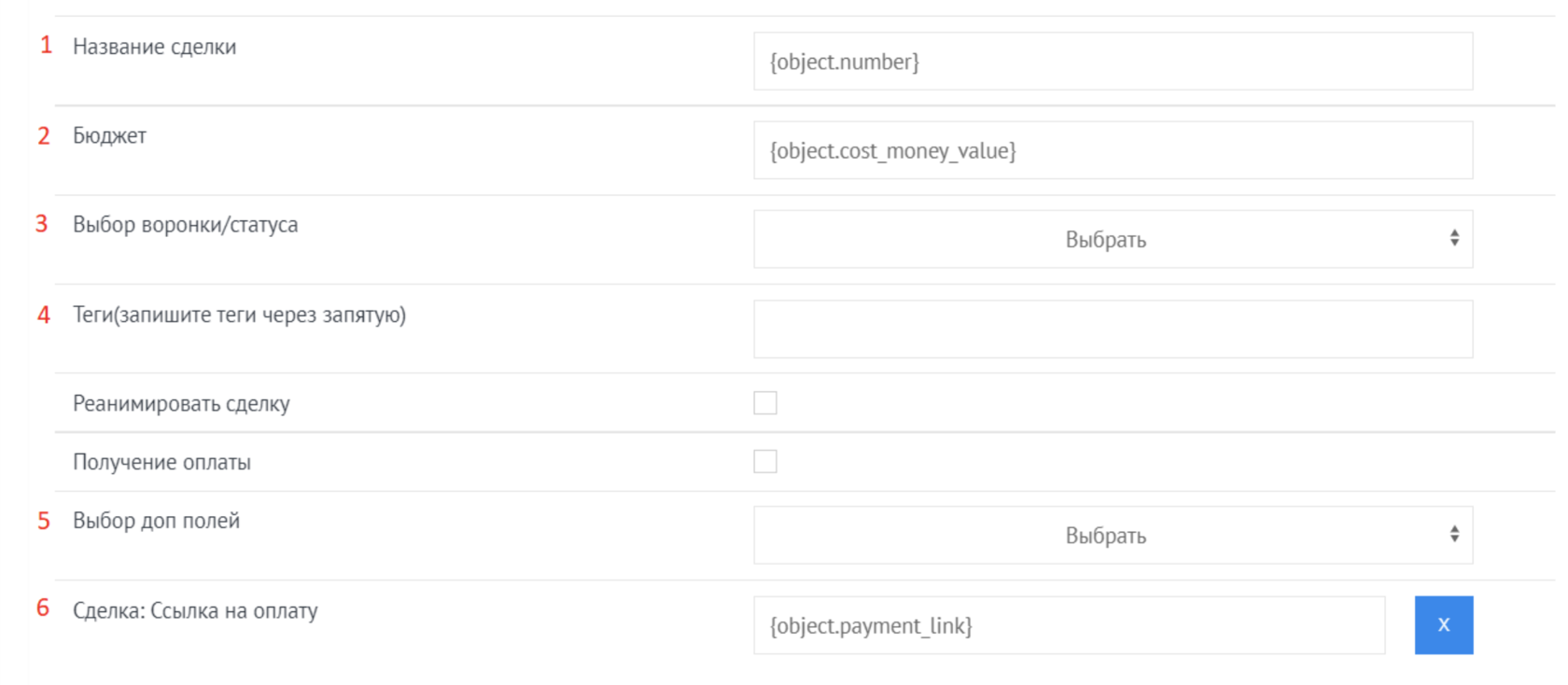Click the {object.cost_money_value} budget field

click(1113, 150)
